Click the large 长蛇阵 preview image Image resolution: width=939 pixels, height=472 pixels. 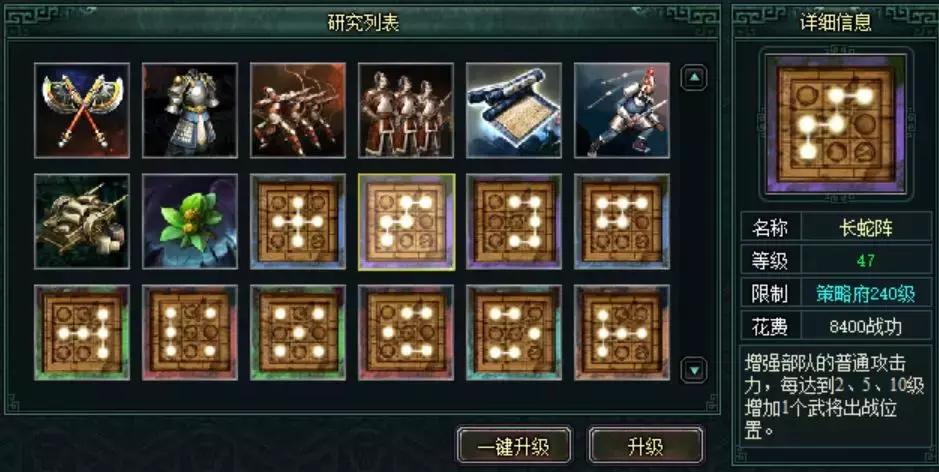[835, 125]
